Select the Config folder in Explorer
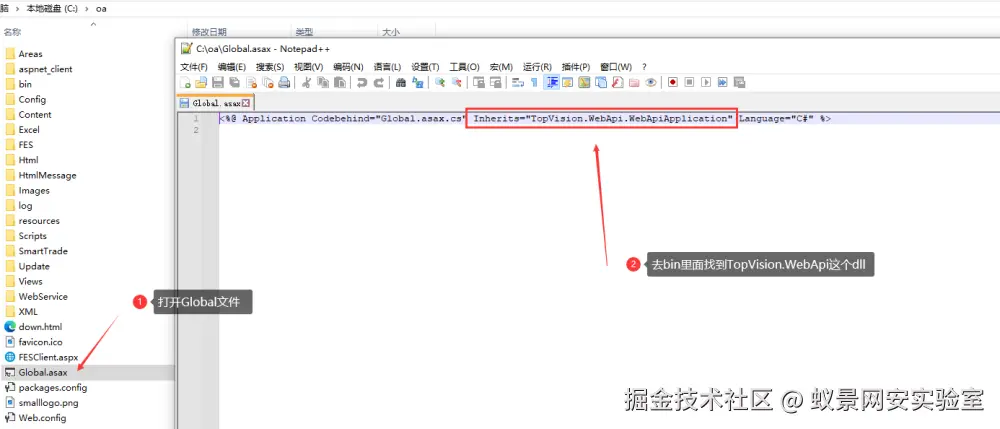The image size is (1000, 429). 32,99
